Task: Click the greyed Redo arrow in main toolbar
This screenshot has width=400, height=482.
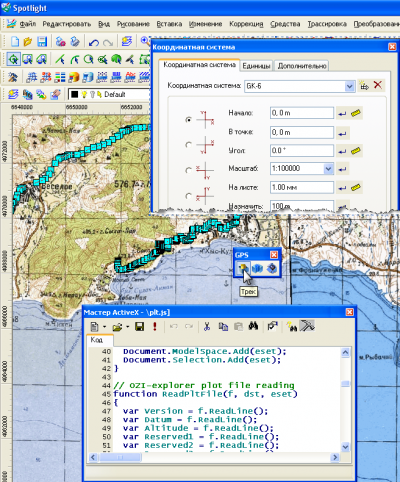Action: 108,42
